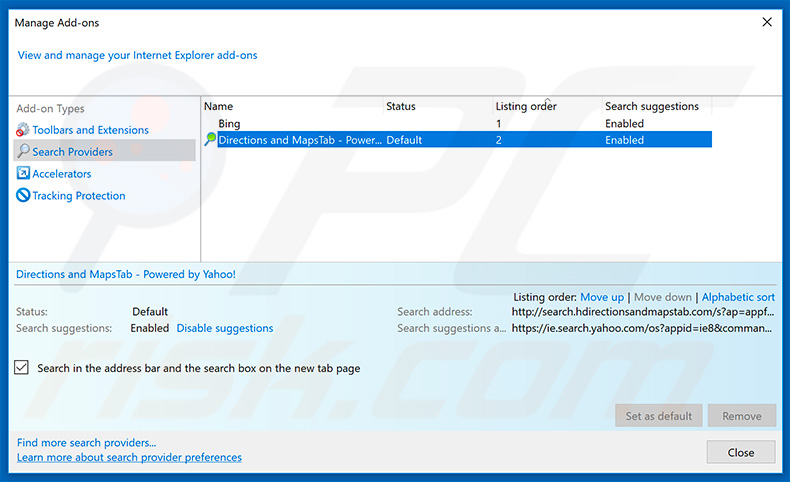Click the Close button
790x482 pixels.
(x=741, y=452)
